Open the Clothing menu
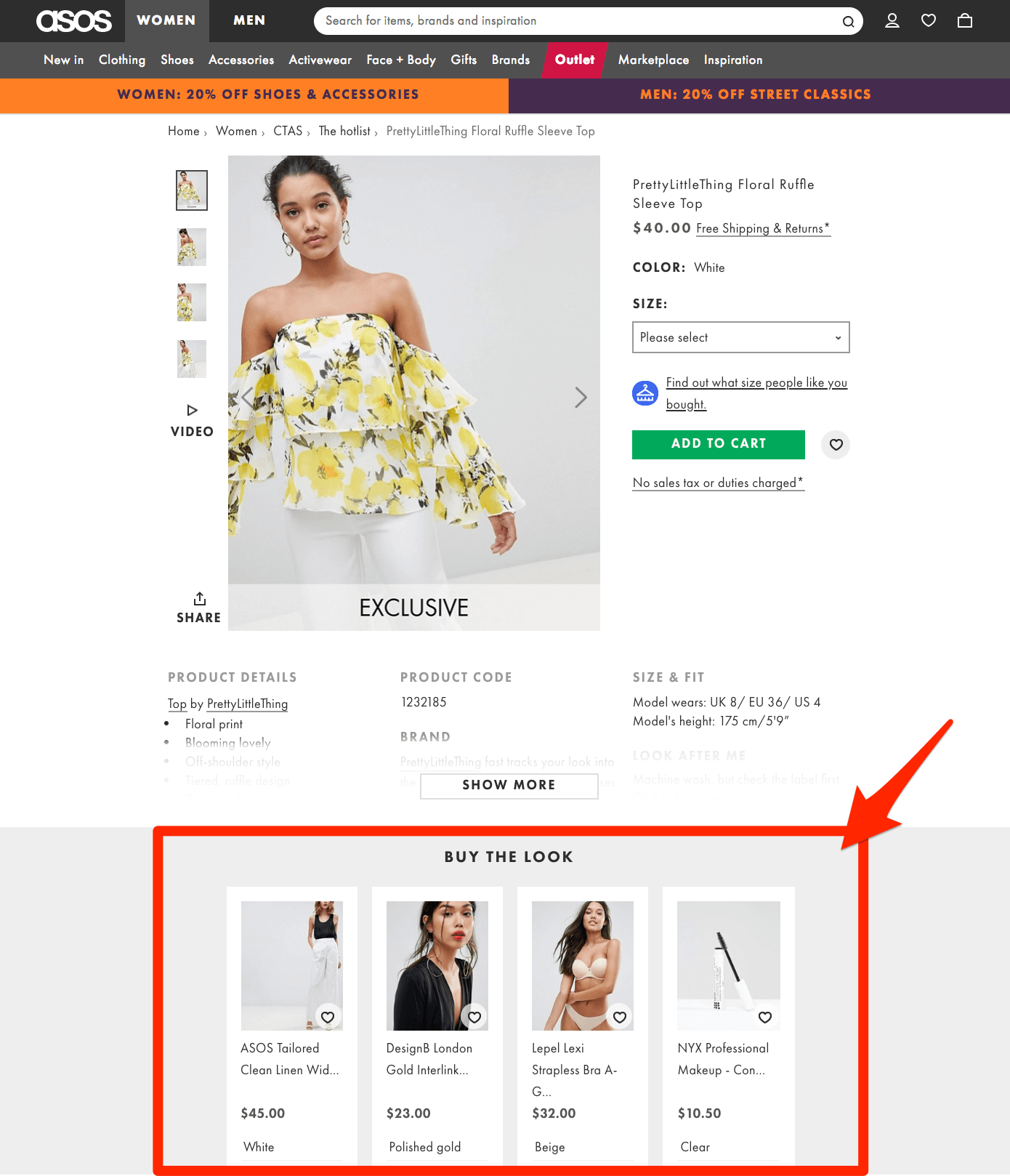This screenshot has height=1176, width=1010. pyautogui.click(x=122, y=60)
